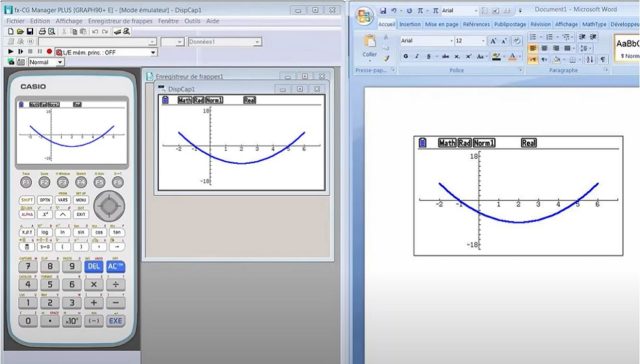The image size is (640, 364).
Task: Open the L/E mém. princ. OFF dropdown
Action: pos(153,52)
